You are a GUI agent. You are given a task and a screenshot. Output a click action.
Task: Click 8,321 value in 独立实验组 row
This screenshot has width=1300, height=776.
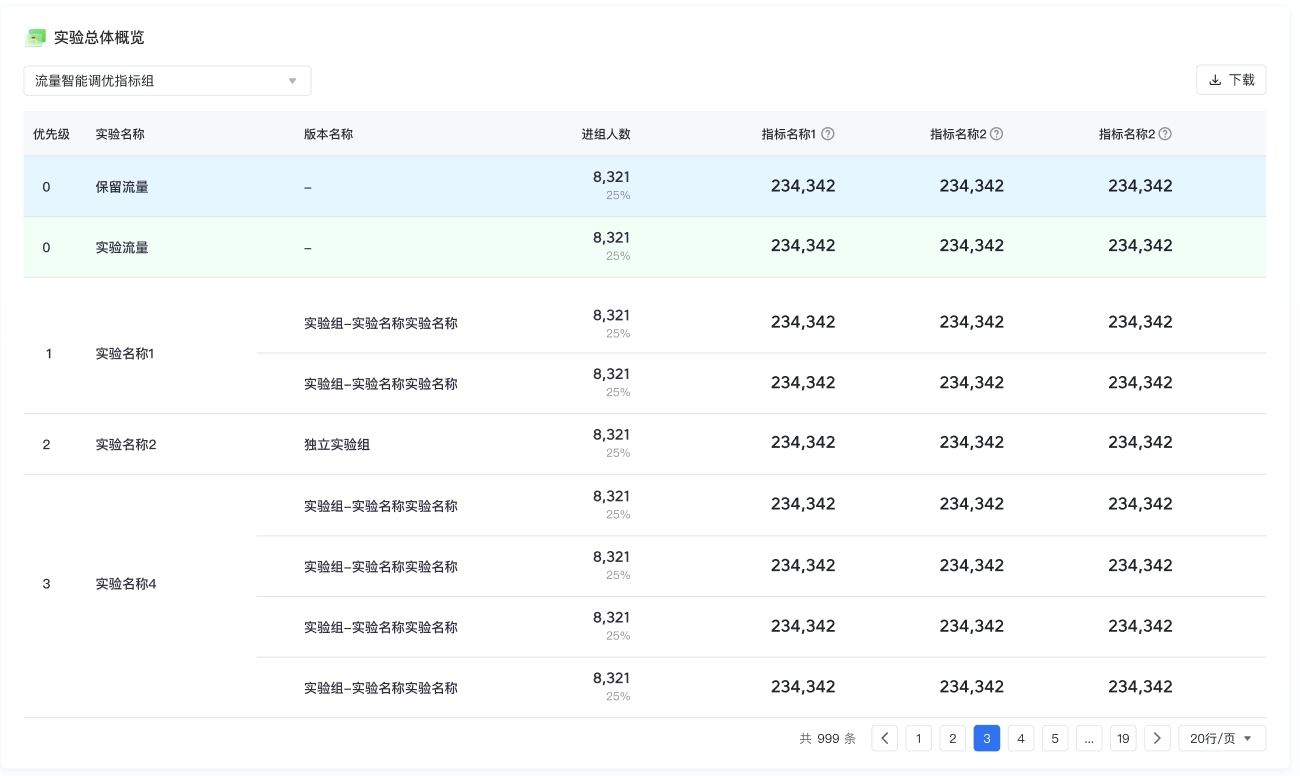[611, 435]
